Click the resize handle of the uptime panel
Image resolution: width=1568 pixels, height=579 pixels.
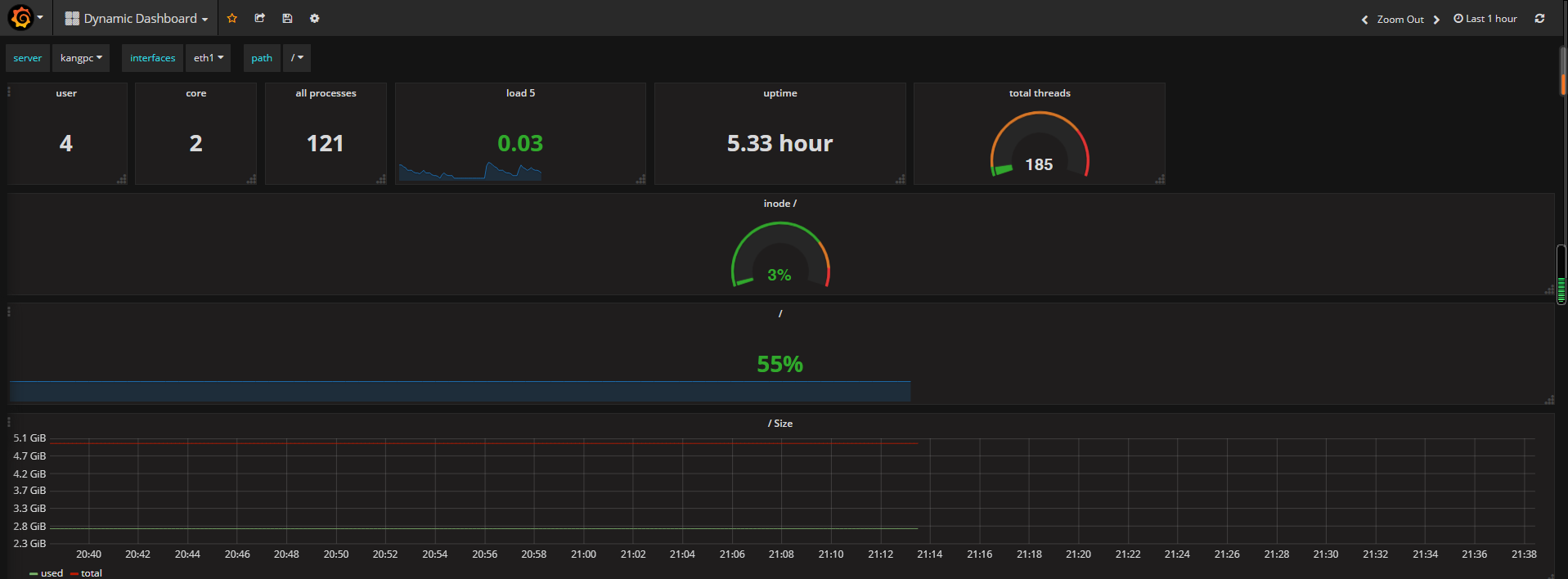(x=901, y=179)
